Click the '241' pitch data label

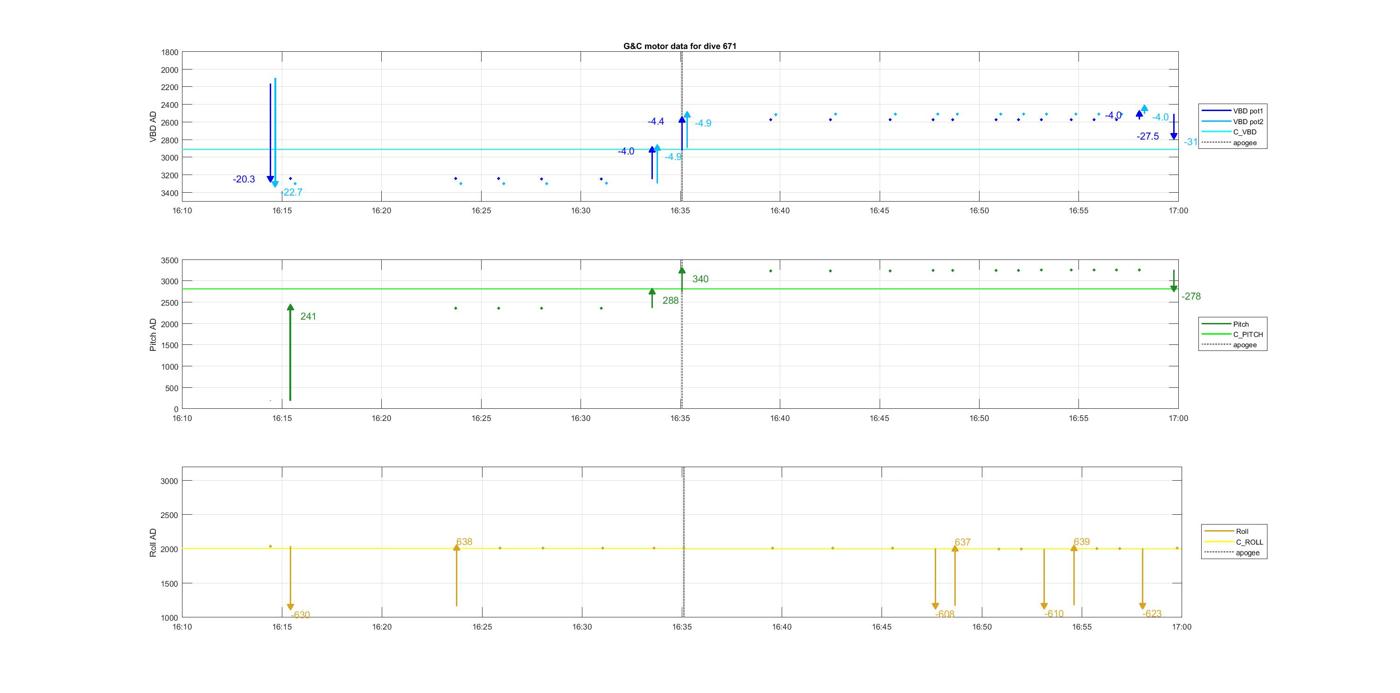point(308,317)
